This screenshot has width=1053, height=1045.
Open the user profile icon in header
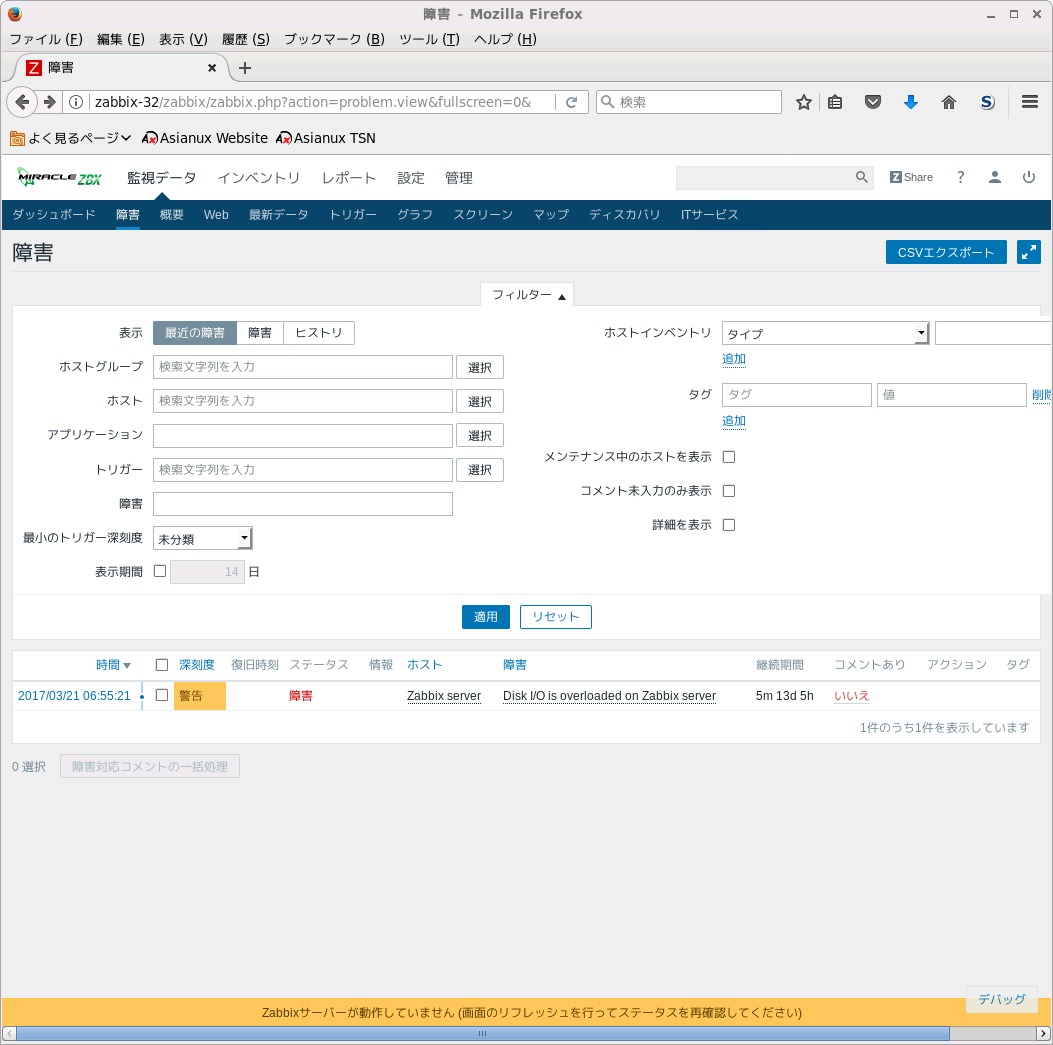click(994, 177)
